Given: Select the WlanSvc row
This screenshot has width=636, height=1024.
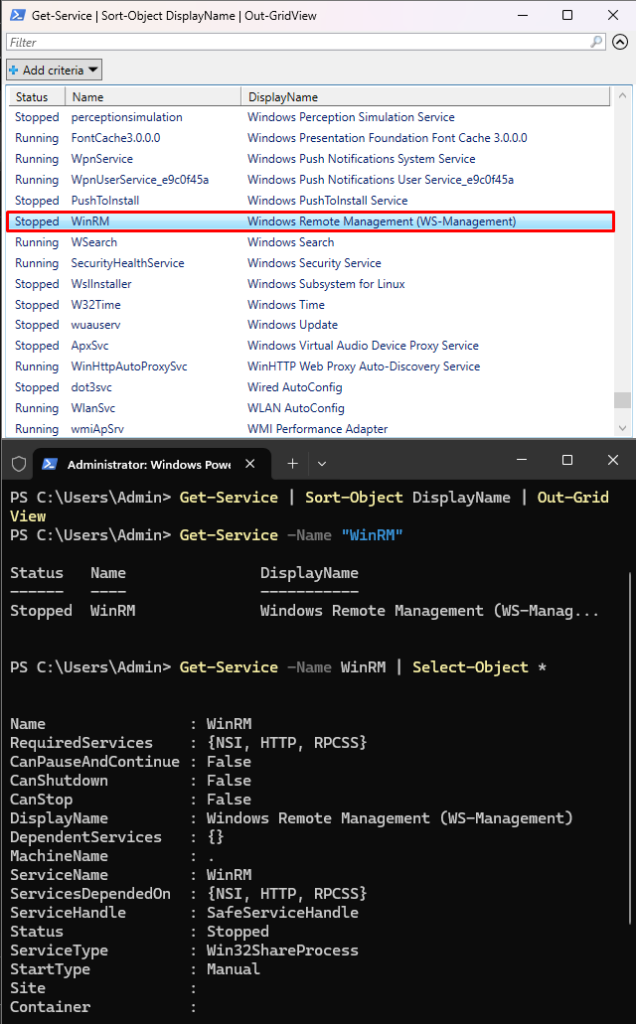Looking at the screenshot, I should [x=310, y=408].
